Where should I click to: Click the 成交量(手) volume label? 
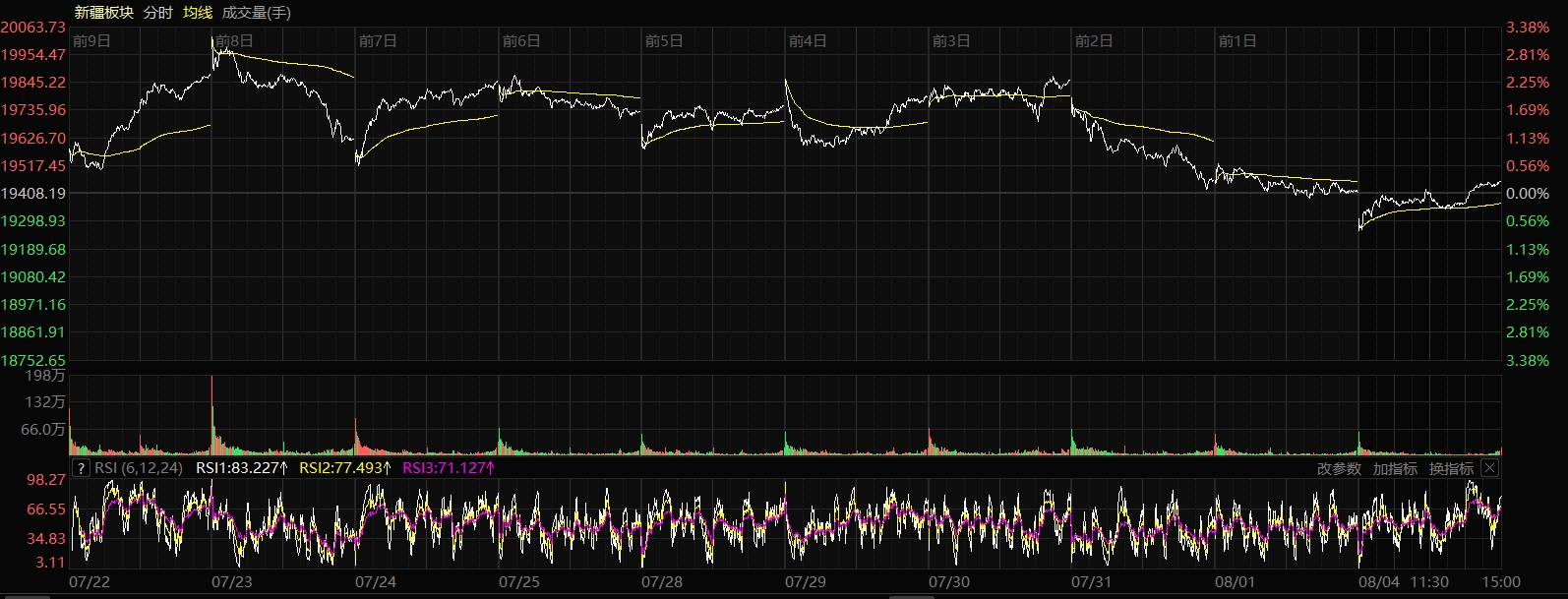tap(257, 13)
